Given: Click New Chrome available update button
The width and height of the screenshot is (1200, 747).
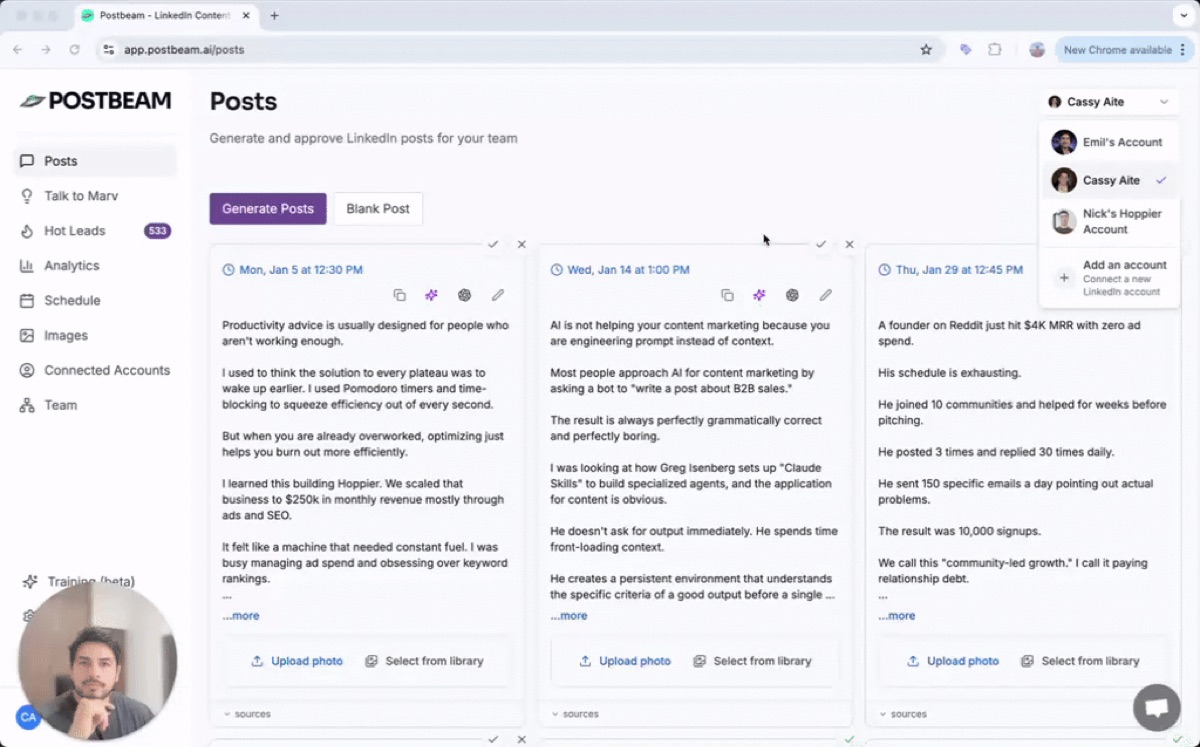Looking at the screenshot, I should pyautogui.click(x=1124, y=49).
